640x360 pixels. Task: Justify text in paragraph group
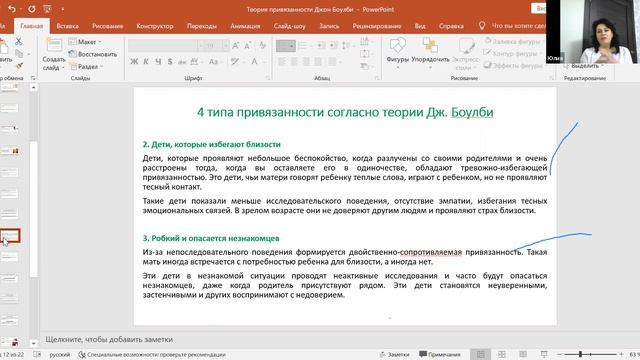[318, 62]
